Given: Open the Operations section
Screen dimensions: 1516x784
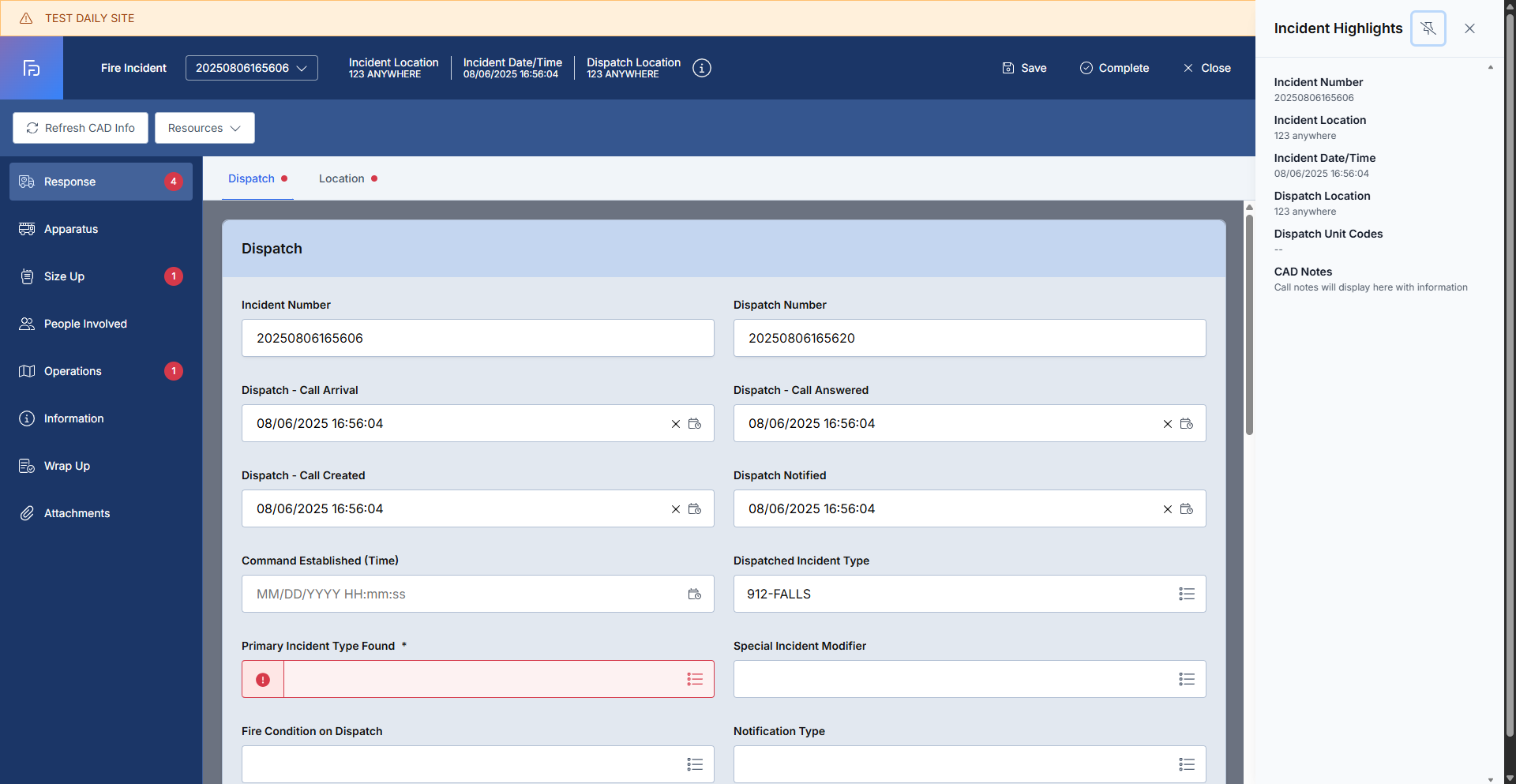Looking at the screenshot, I should pos(101,371).
